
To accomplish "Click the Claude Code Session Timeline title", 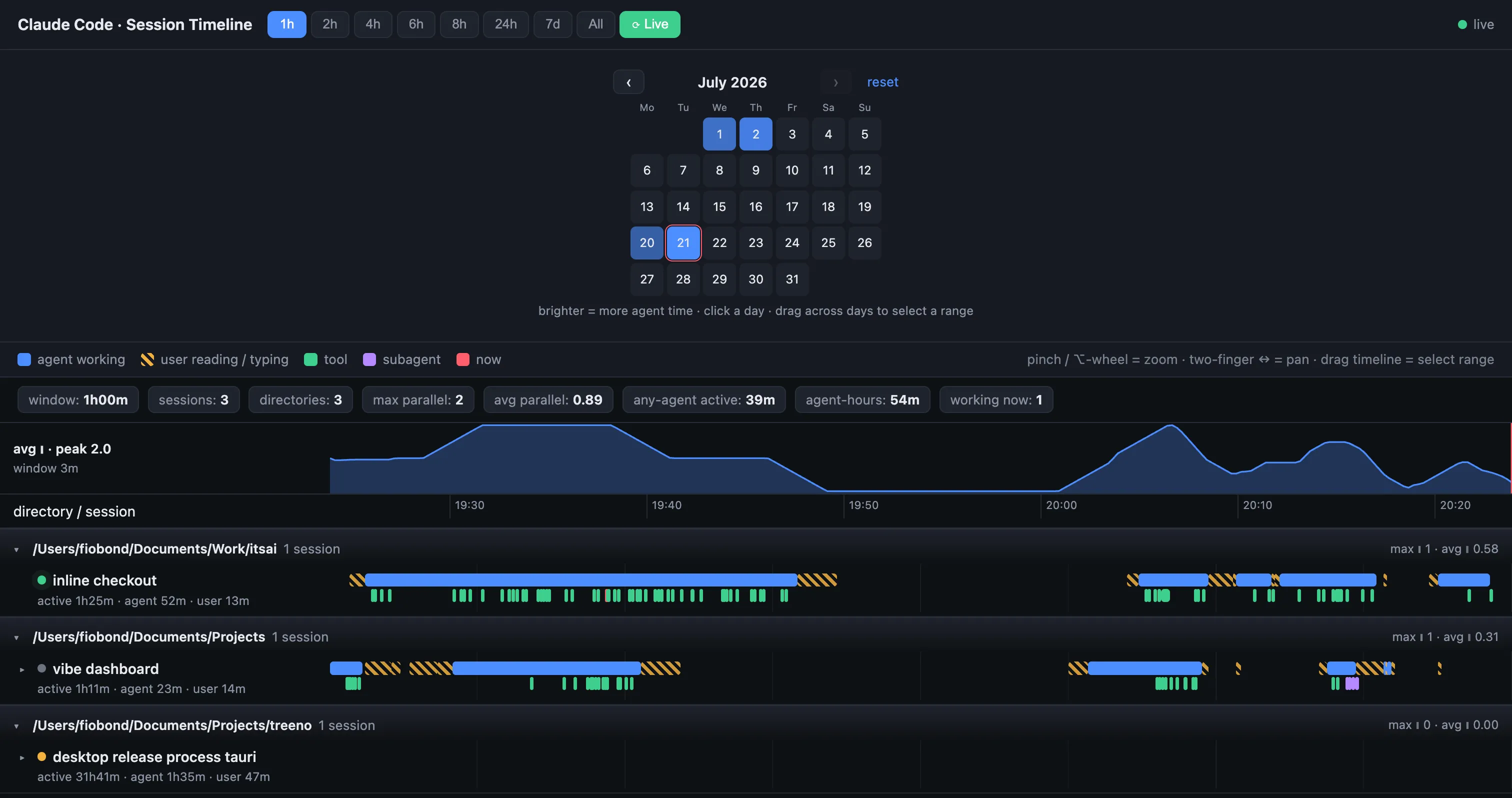I will (135, 24).
